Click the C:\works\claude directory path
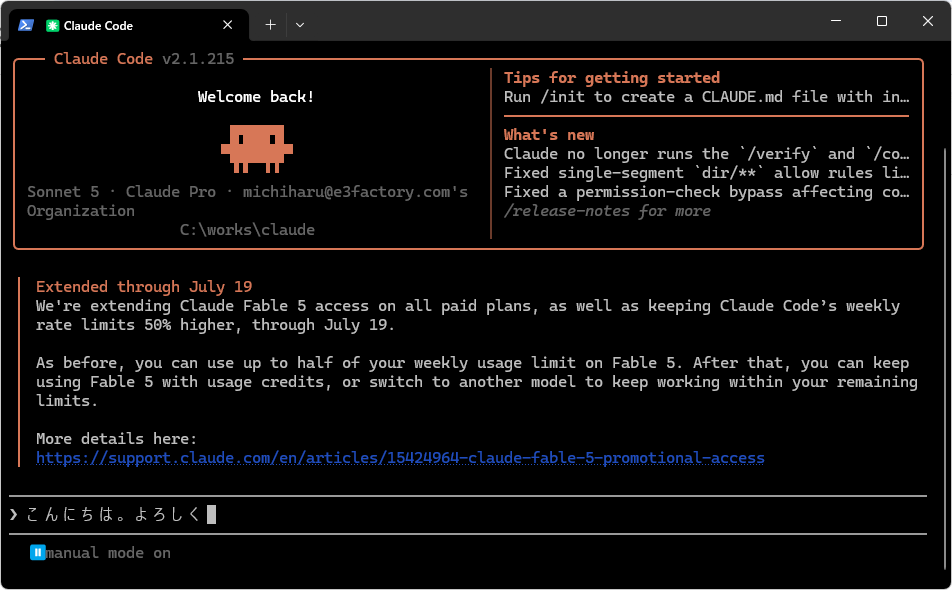Image resolution: width=952 pixels, height=590 pixels. coord(247,230)
